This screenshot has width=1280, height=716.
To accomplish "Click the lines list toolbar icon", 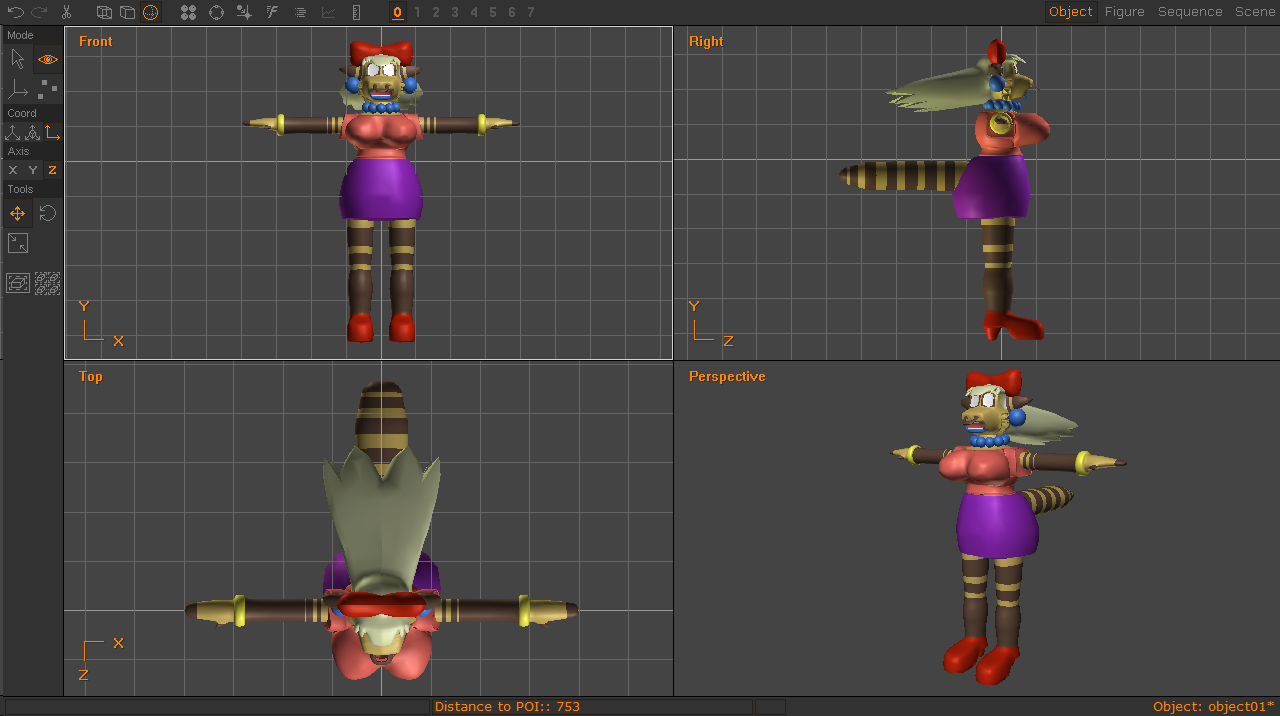I will [300, 12].
